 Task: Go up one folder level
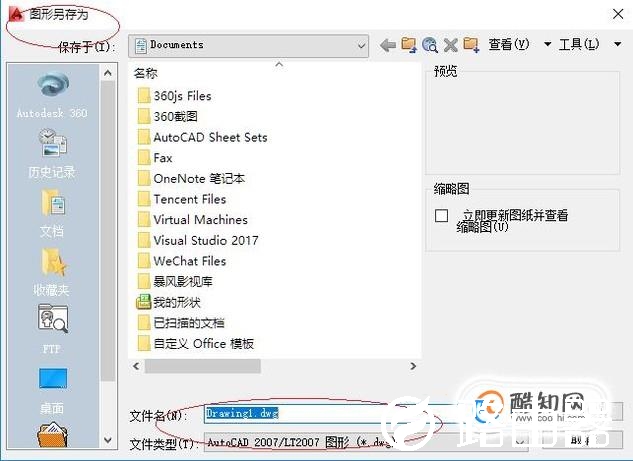tap(409, 45)
